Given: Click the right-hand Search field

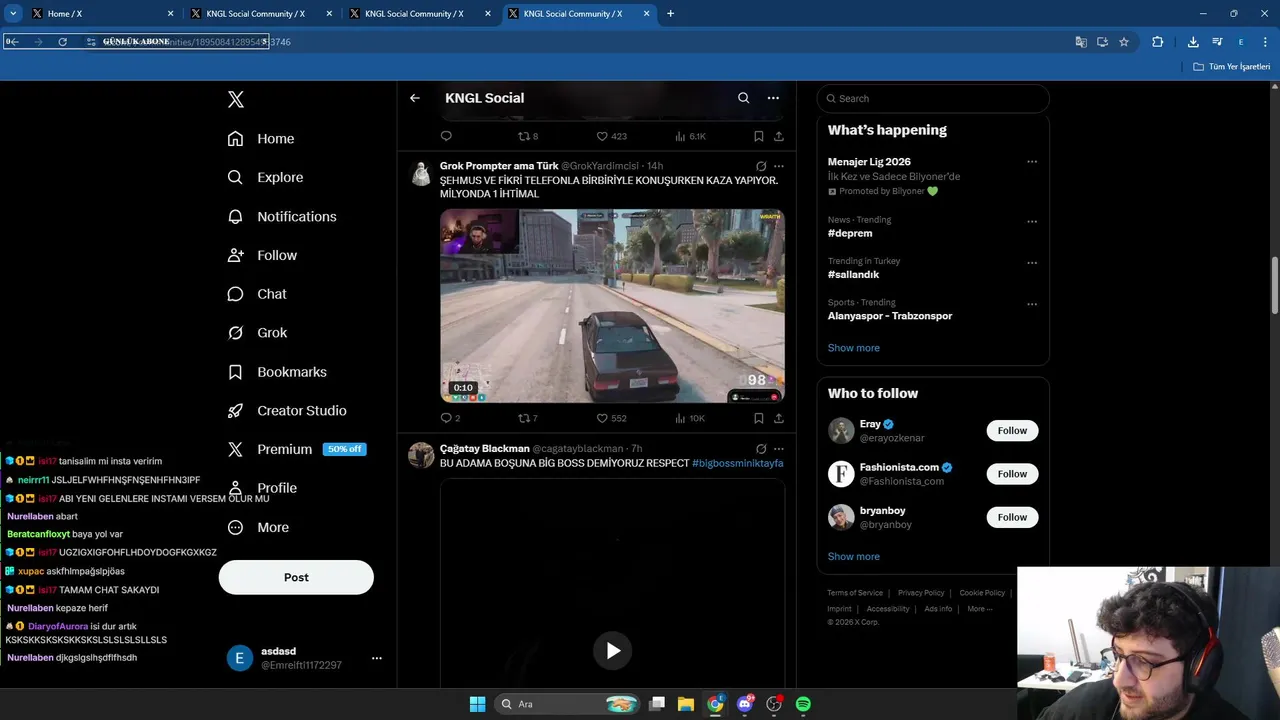Looking at the screenshot, I should pos(933,98).
